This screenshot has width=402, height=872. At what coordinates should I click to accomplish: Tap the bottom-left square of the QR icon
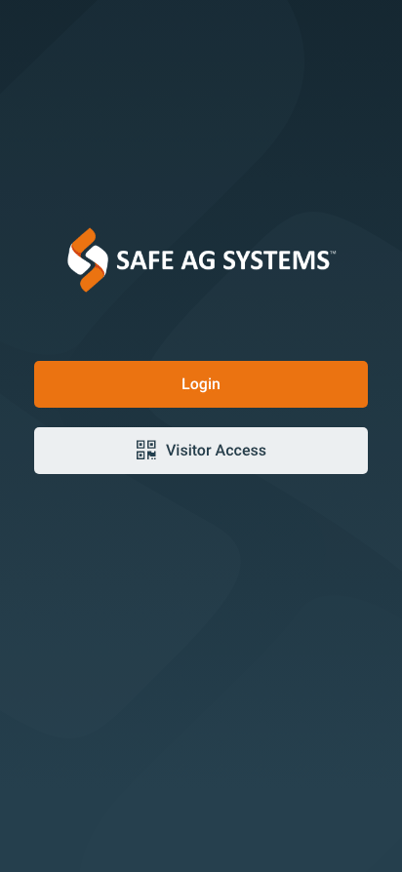(141, 455)
